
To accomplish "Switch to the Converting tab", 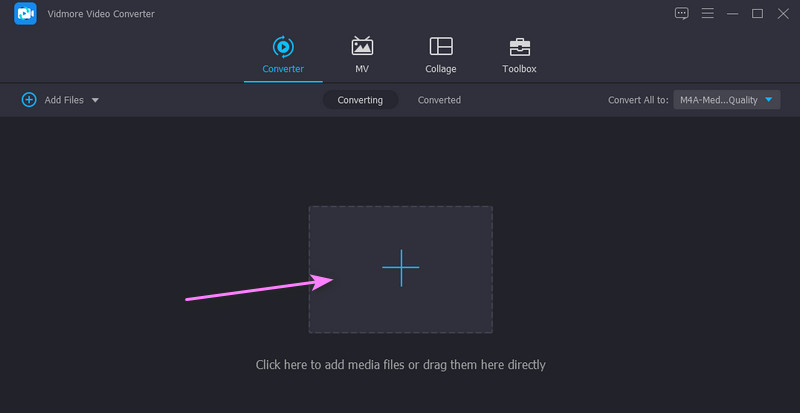I will (360, 100).
